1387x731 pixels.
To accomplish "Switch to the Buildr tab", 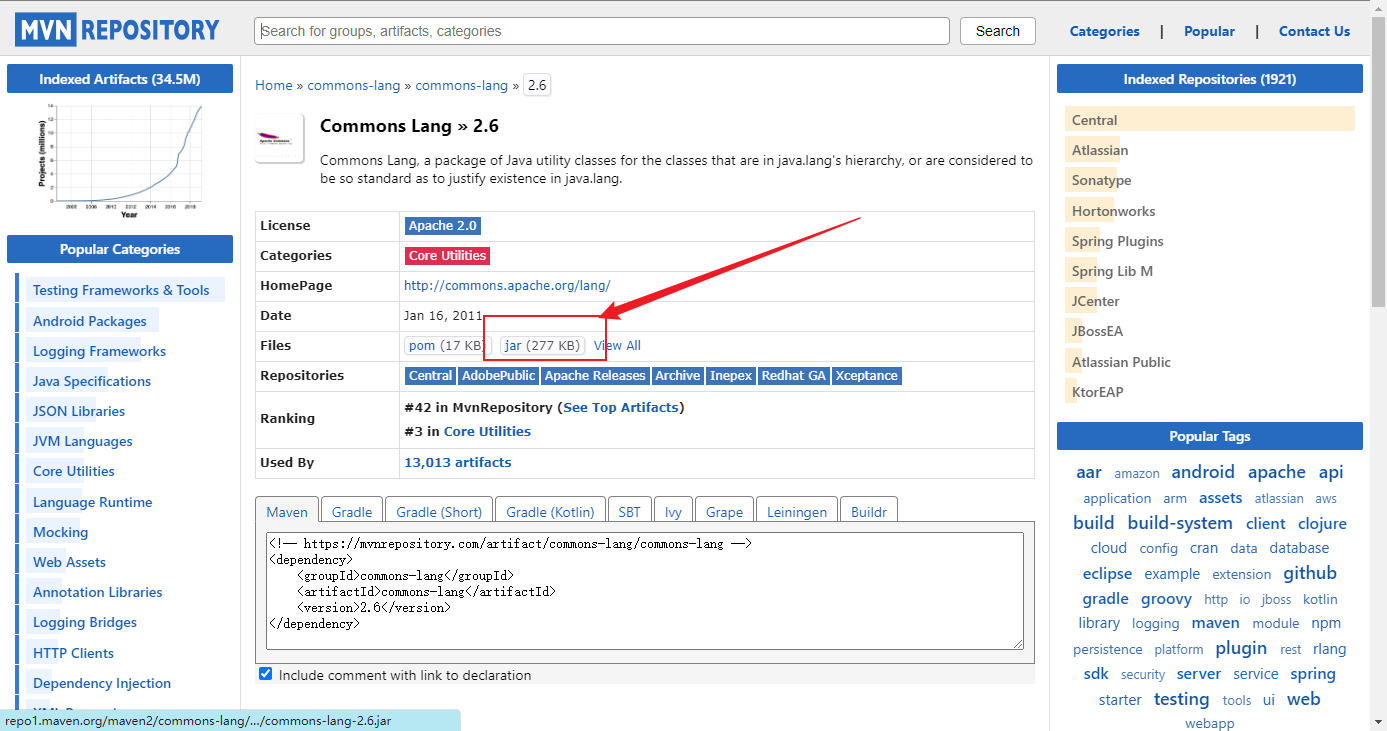I will (x=869, y=511).
